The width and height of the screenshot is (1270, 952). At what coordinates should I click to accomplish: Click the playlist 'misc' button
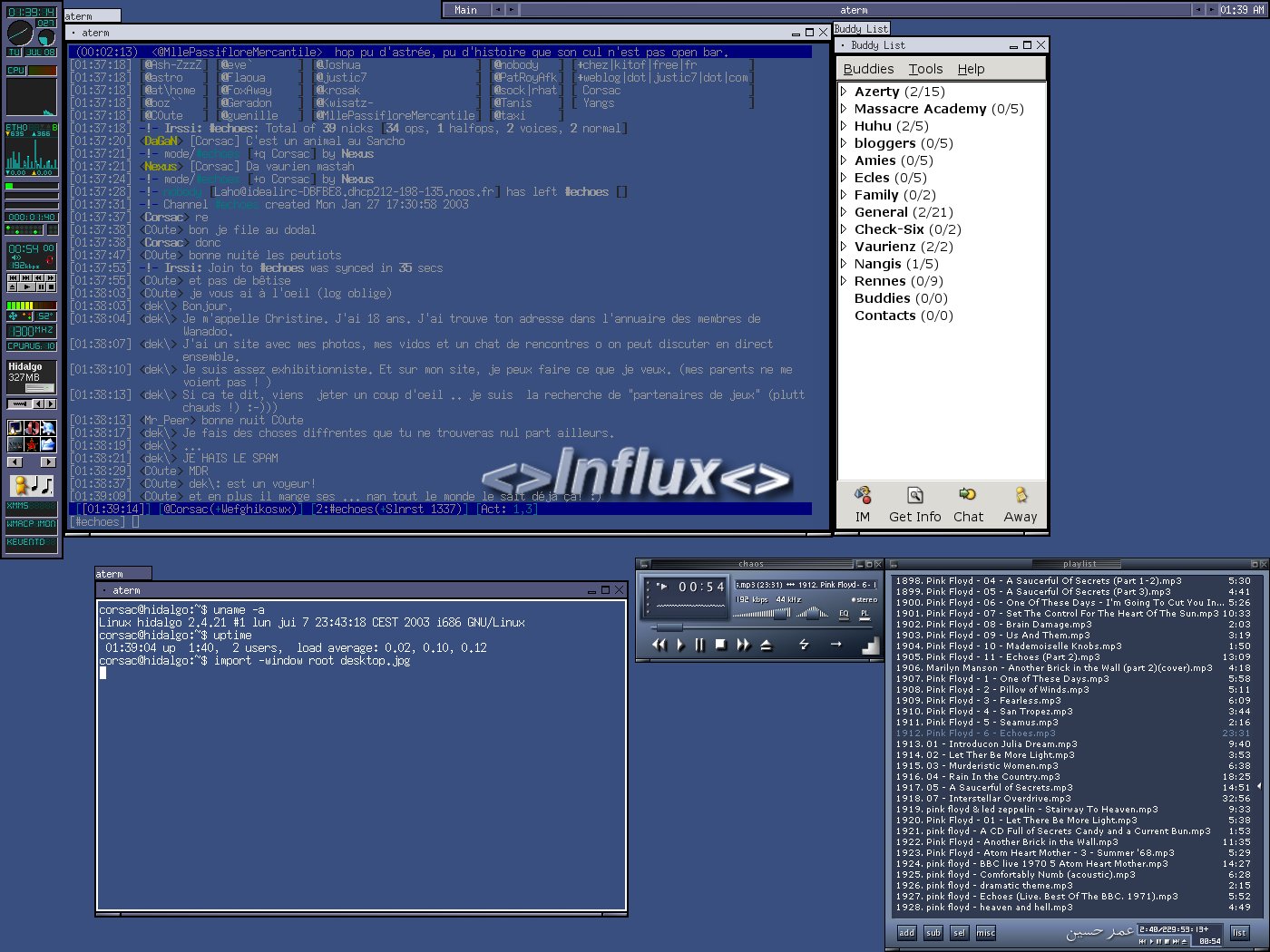(985, 932)
